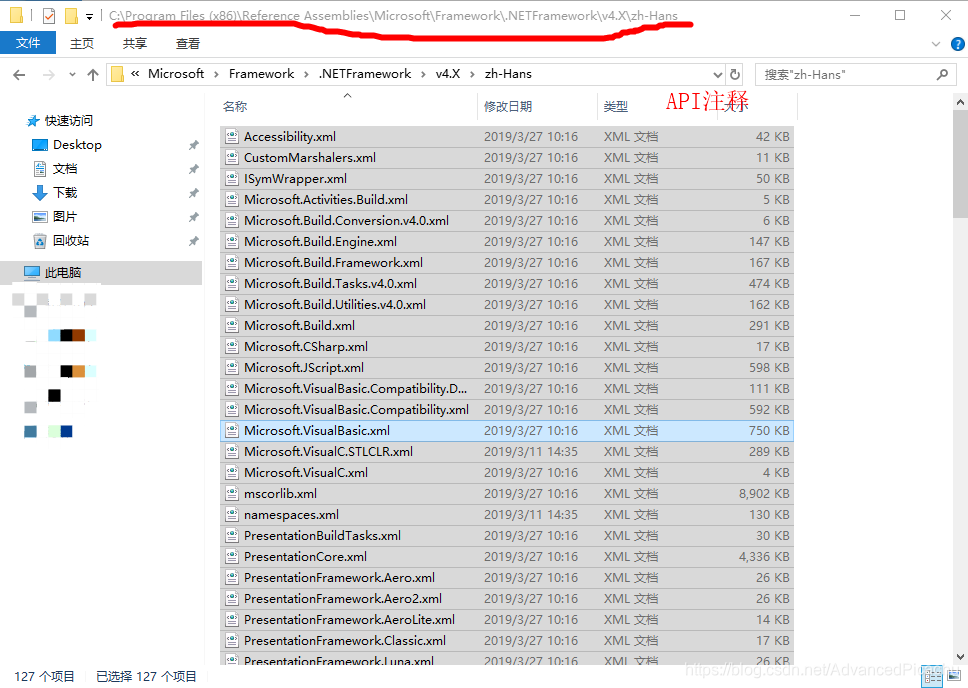Select file name Microsoft.VisualBasic.xml

[317, 430]
